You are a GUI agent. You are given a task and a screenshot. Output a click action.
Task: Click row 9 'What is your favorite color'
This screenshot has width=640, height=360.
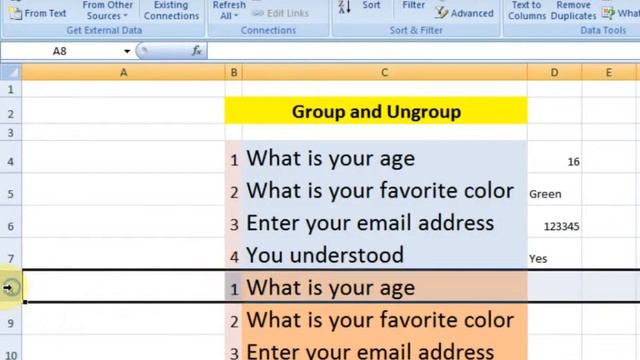(x=384, y=319)
